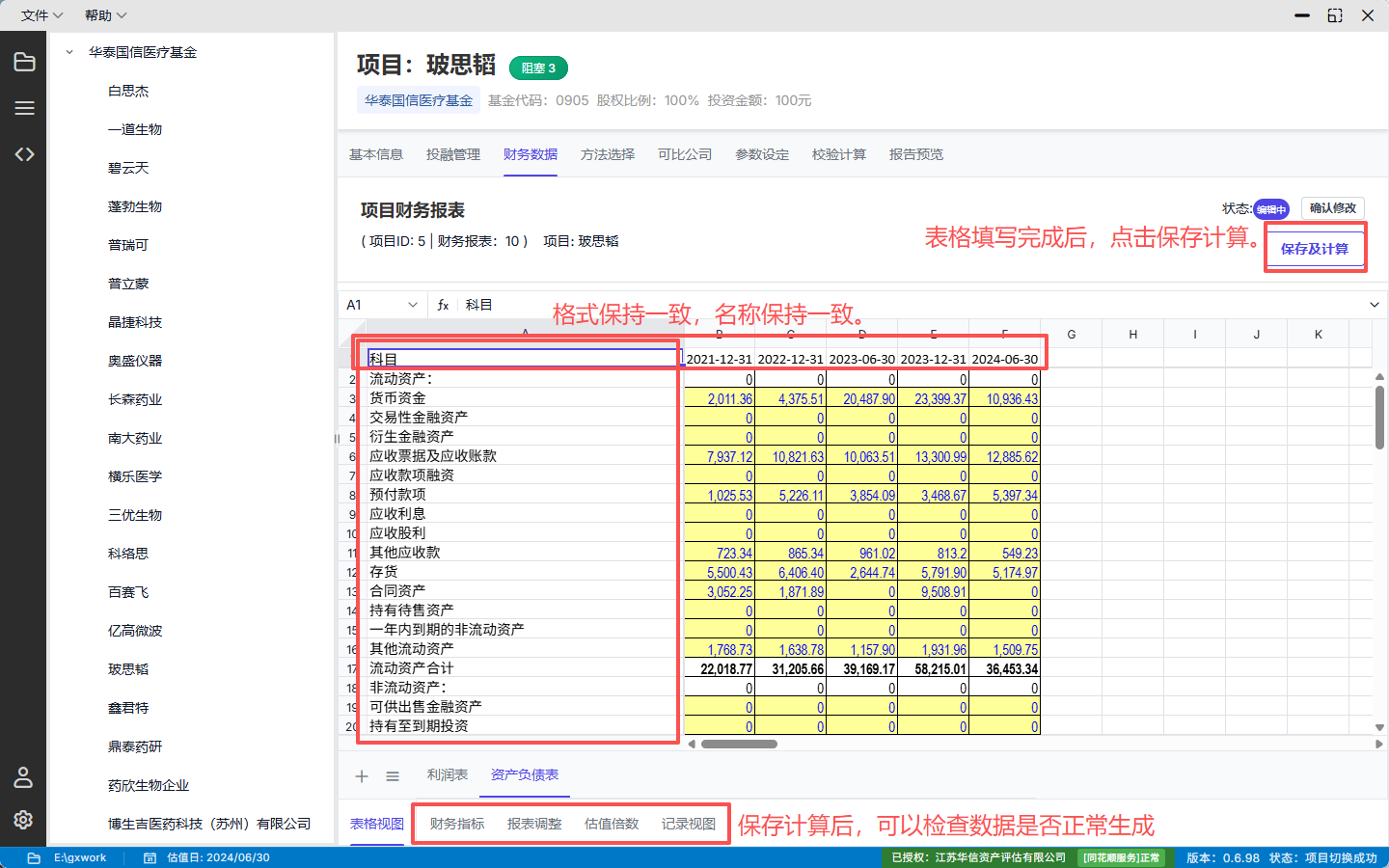The height and width of the screenshot is (868, 1389).
Task: Select the 2024-06-30 date header cell
Action: tap(1004, 359)
